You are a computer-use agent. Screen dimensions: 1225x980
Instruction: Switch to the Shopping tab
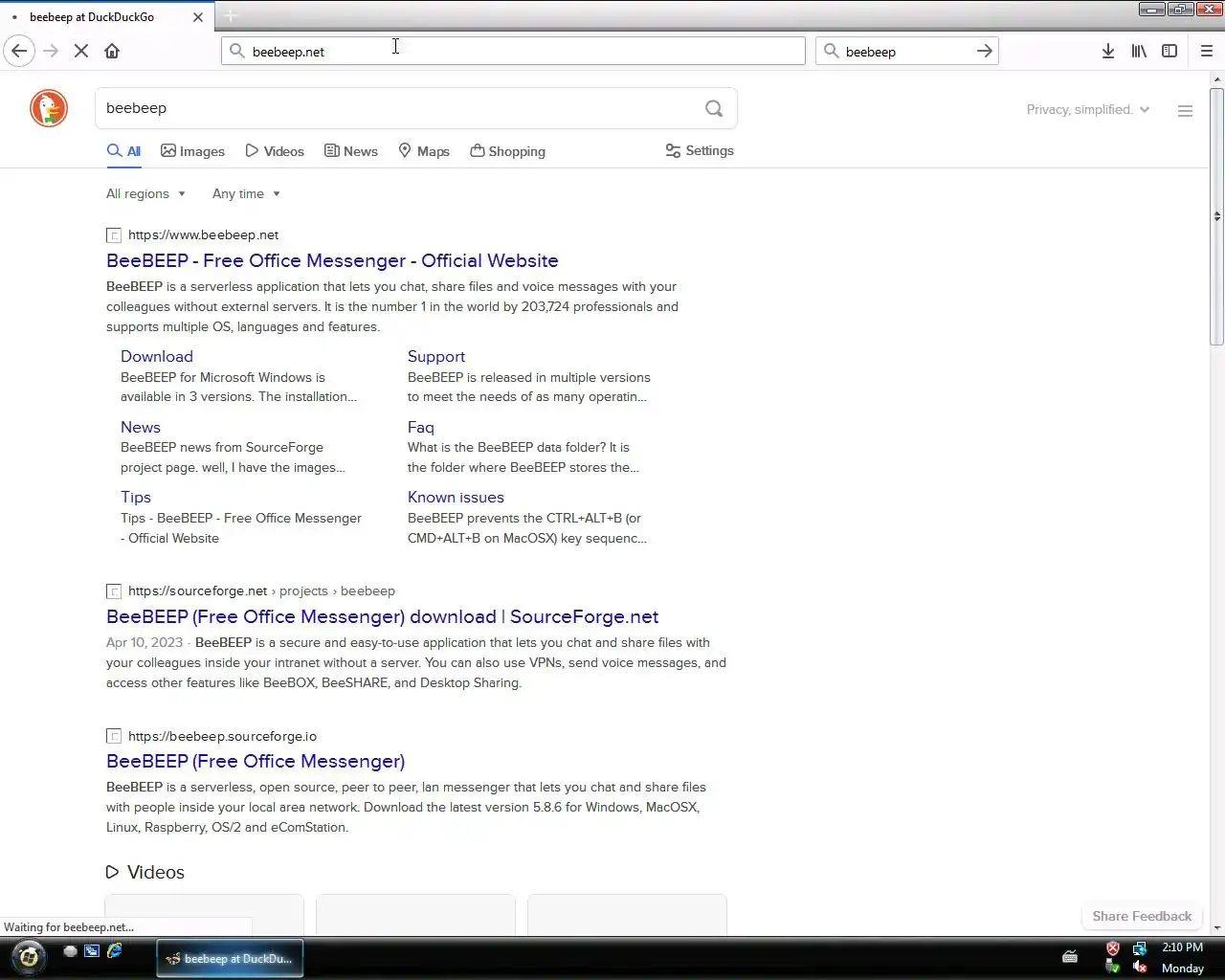pos(507,151)
